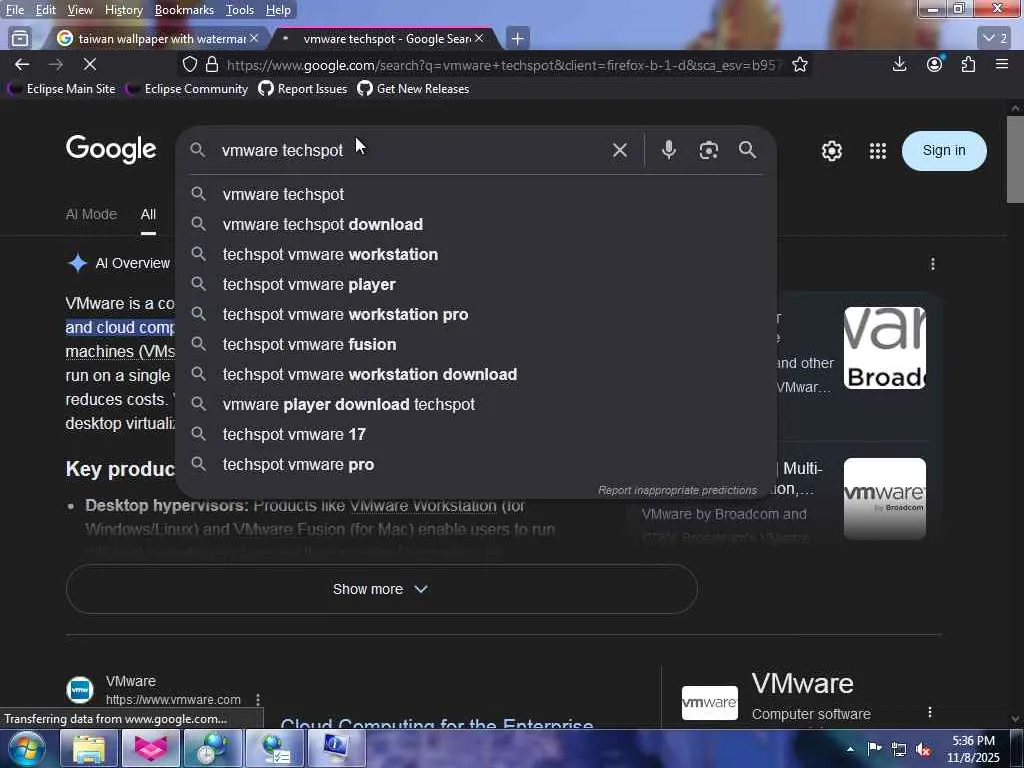Open the Firefox hamburger menu
The width and height of the screenshot is (1024, 768).
1002,64
